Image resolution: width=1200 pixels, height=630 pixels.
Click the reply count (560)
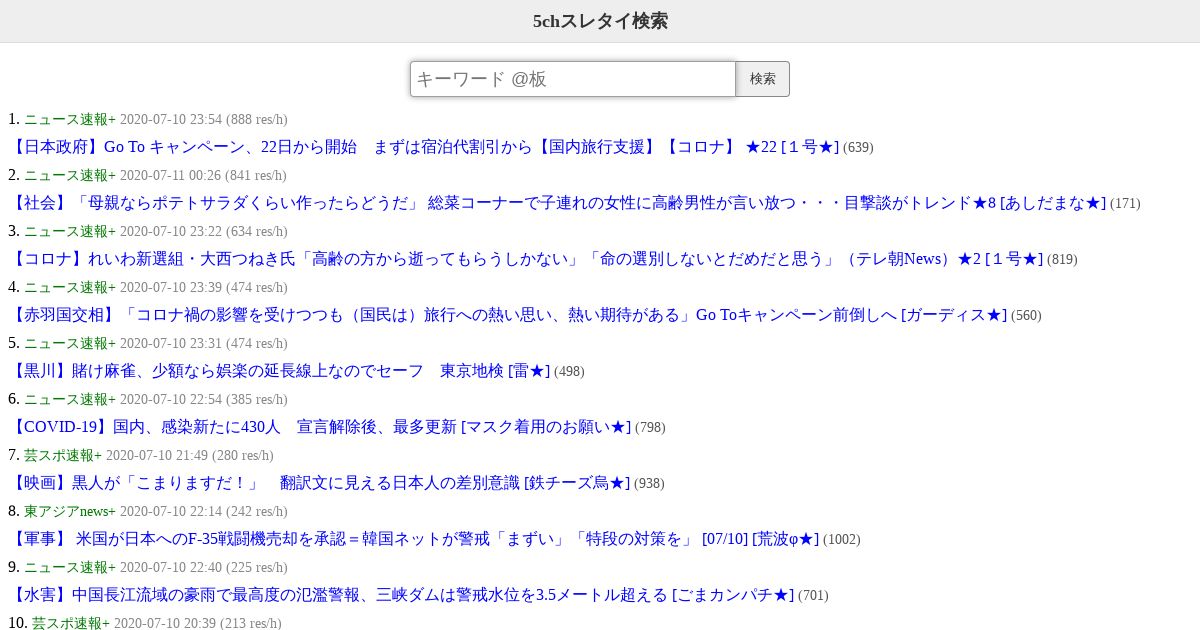tap(1026, 316)
